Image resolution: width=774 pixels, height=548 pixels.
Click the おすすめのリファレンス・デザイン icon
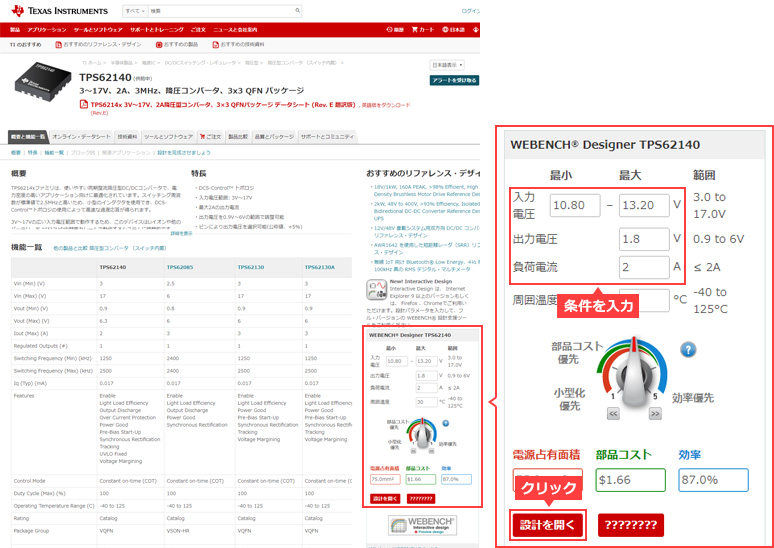pyautogui.click(x=58, y=44)
